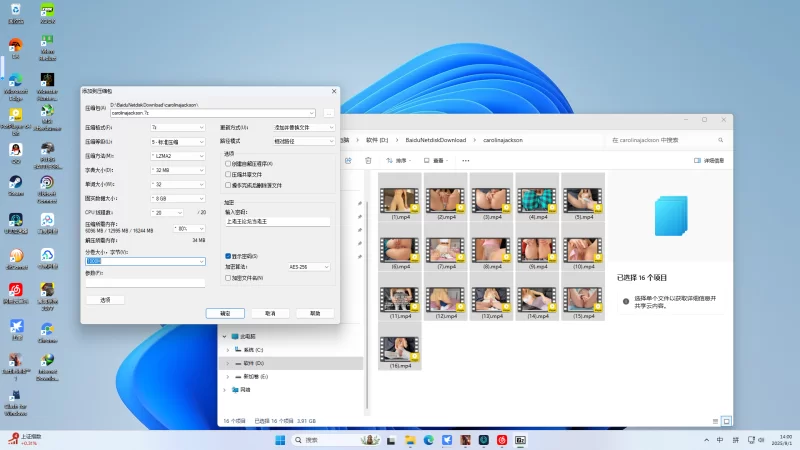Enable the 加密文件名 encrypt file names checkbox
800x450 pixels.
(228, 278)
